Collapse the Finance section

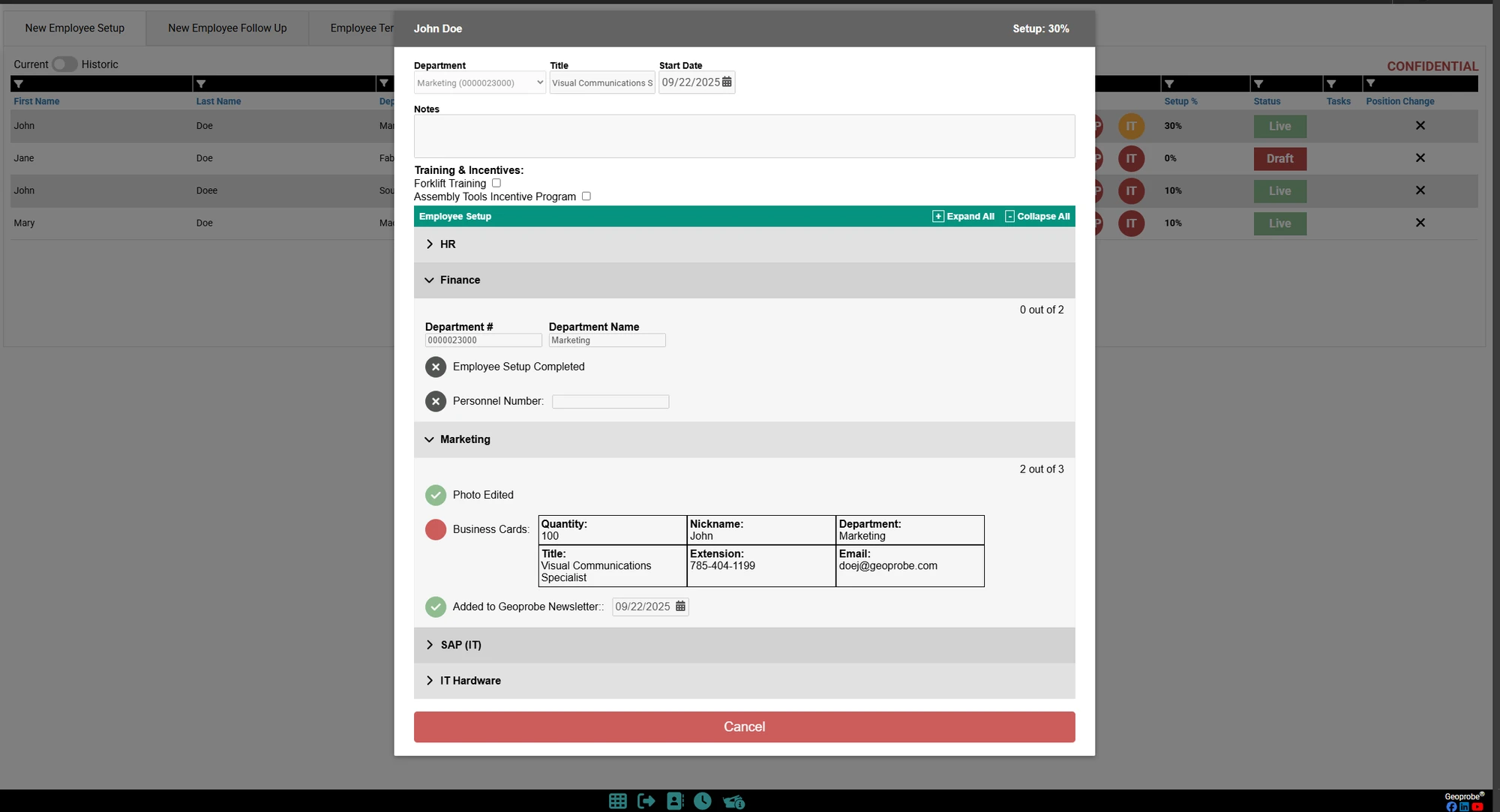(x=744, y=280)
